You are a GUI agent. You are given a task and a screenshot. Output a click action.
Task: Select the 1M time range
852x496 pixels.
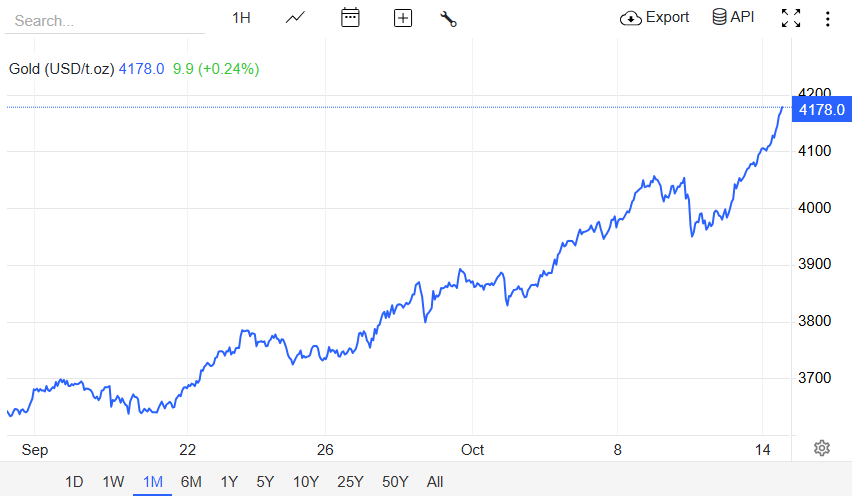pyautogui.click(x=153, y=482)
